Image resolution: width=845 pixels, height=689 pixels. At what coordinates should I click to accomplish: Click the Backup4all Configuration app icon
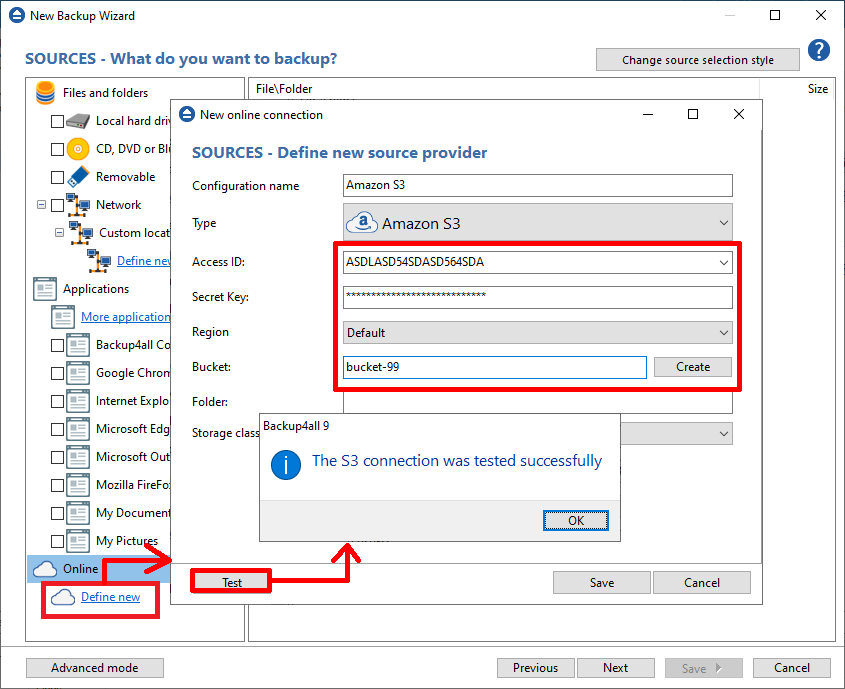pyautogui.click(x=78, y=345)
